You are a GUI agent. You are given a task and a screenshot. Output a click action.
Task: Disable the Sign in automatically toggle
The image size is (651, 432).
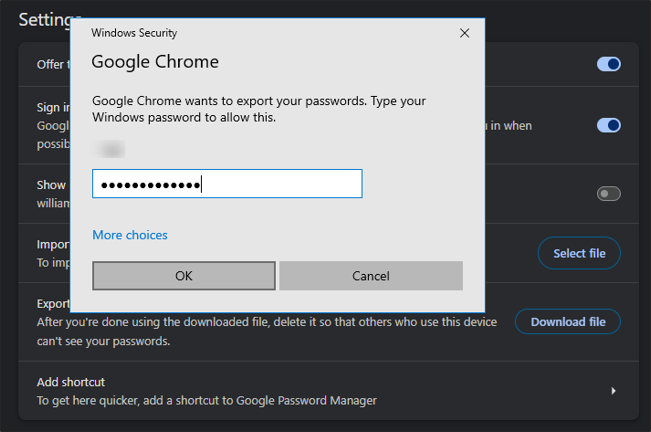[608, 125]
